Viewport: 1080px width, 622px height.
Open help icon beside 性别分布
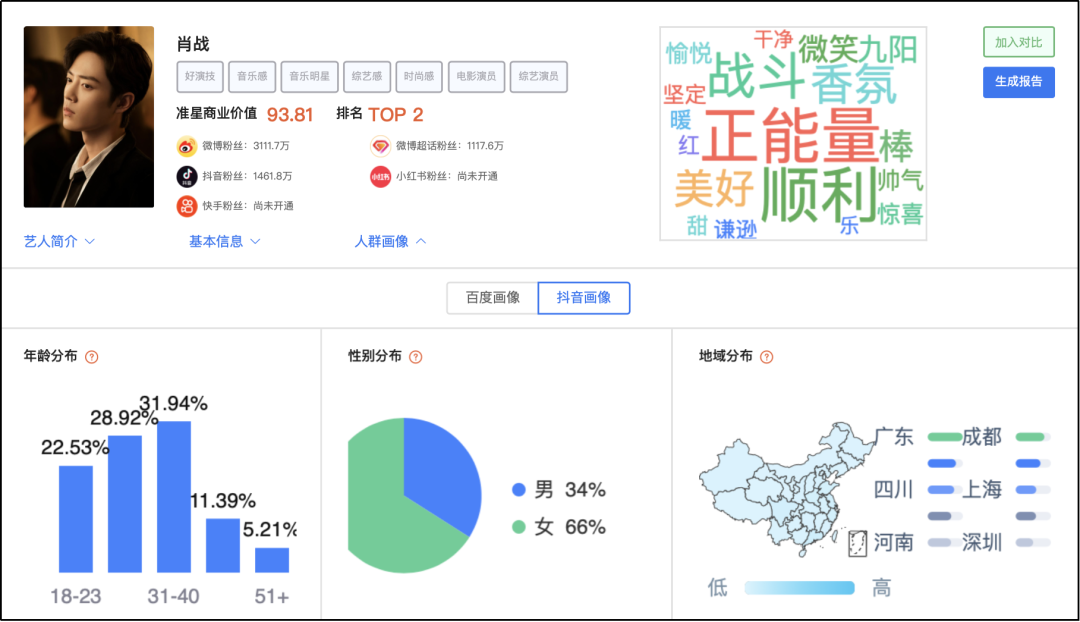pos(416,357)
